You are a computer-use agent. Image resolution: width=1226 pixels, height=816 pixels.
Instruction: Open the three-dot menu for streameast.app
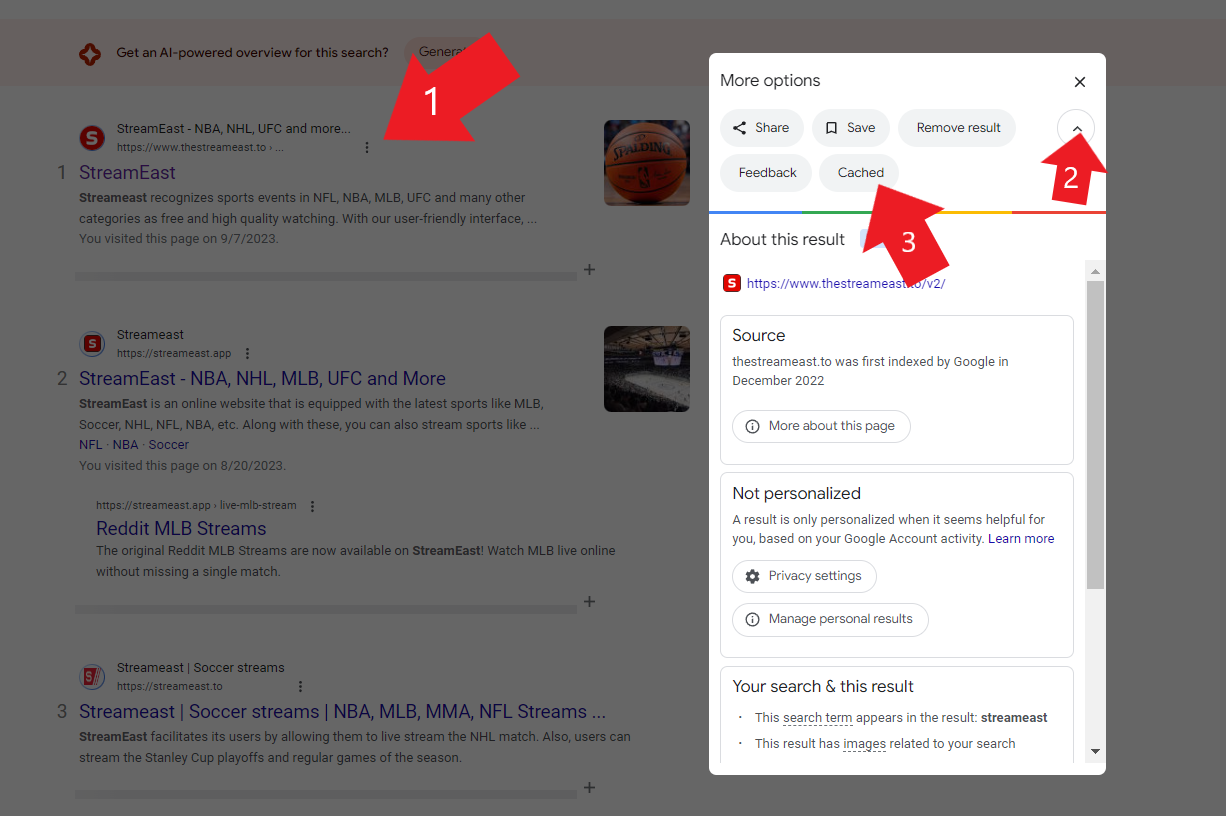(247, 353)
